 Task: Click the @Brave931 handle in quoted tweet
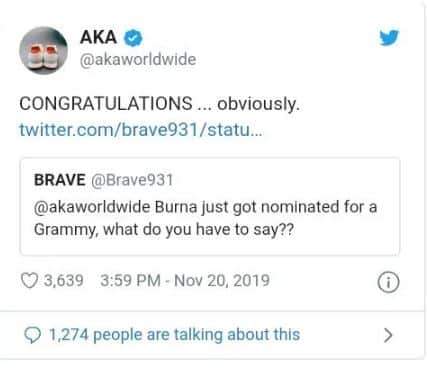132,180
